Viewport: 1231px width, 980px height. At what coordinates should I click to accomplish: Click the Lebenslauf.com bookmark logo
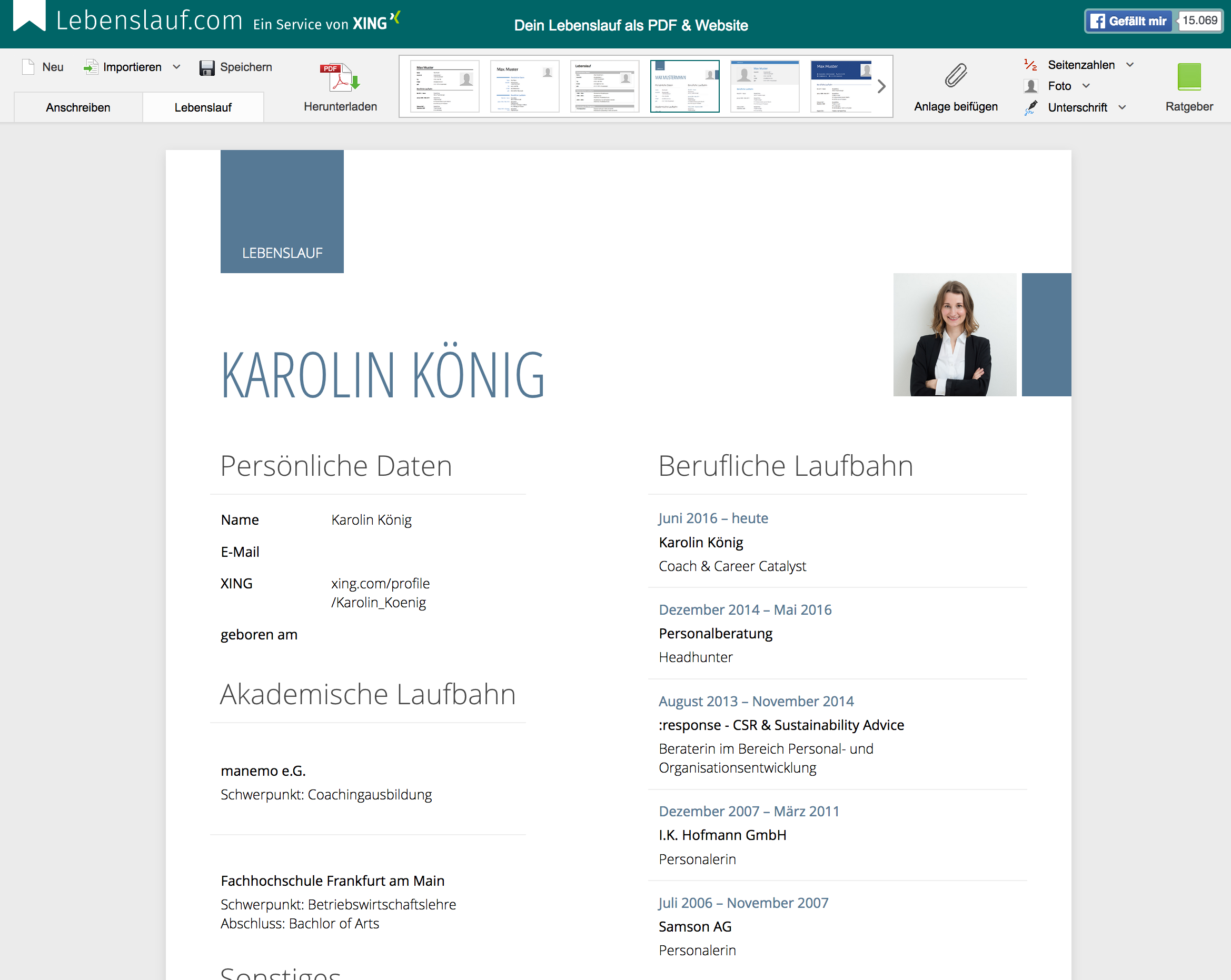29,15
